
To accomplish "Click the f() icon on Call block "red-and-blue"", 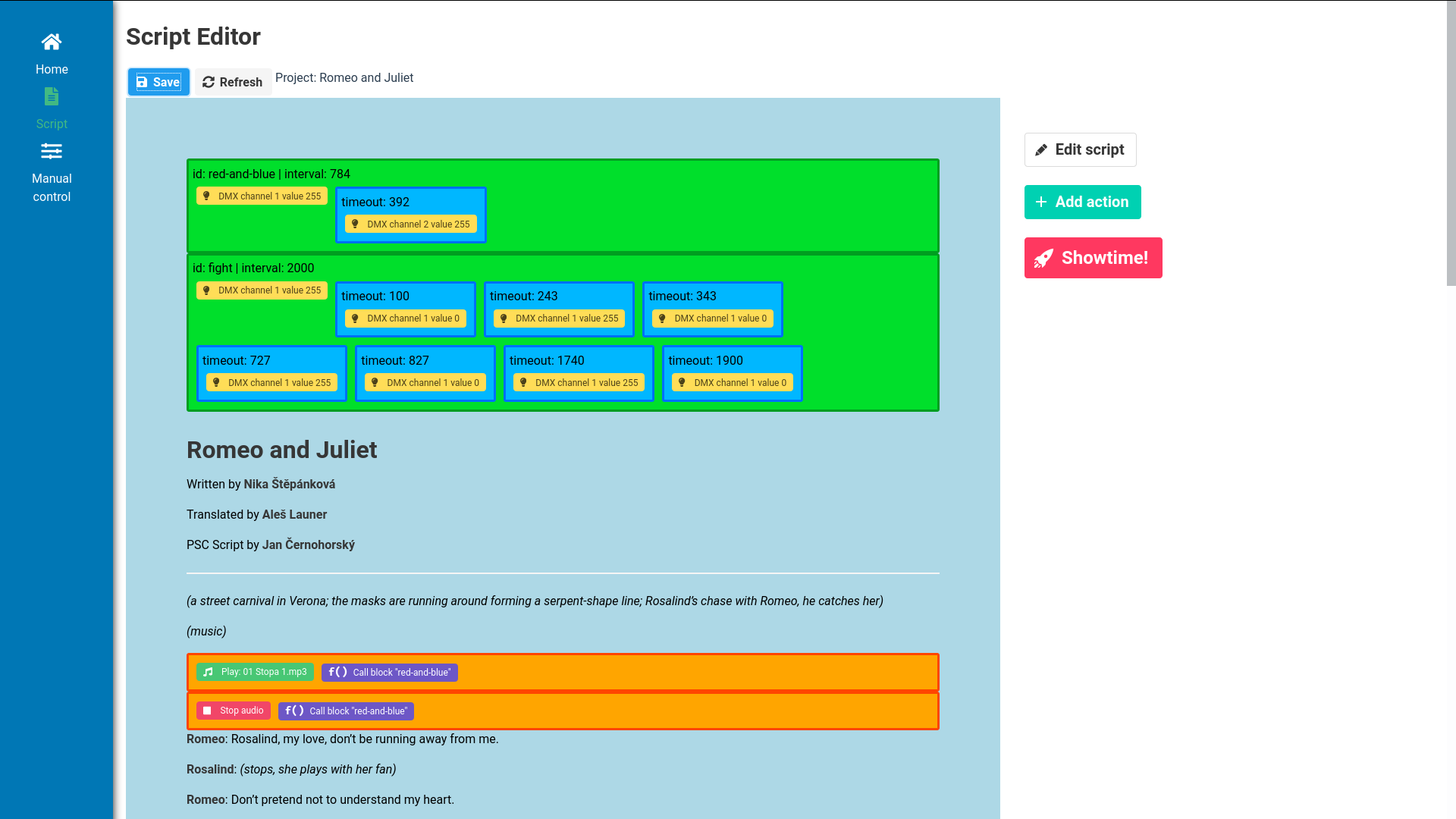I will point(337,672).
